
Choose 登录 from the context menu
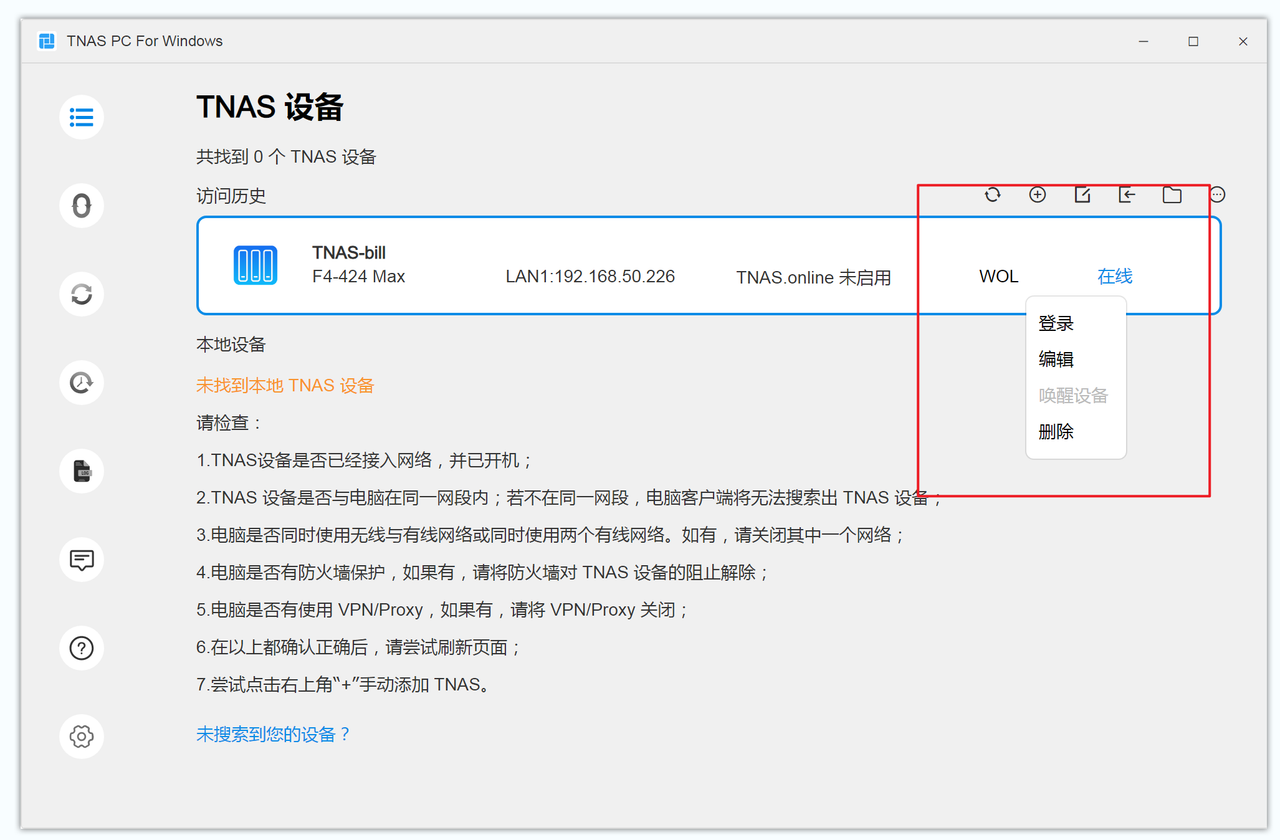pos(1056,324)
